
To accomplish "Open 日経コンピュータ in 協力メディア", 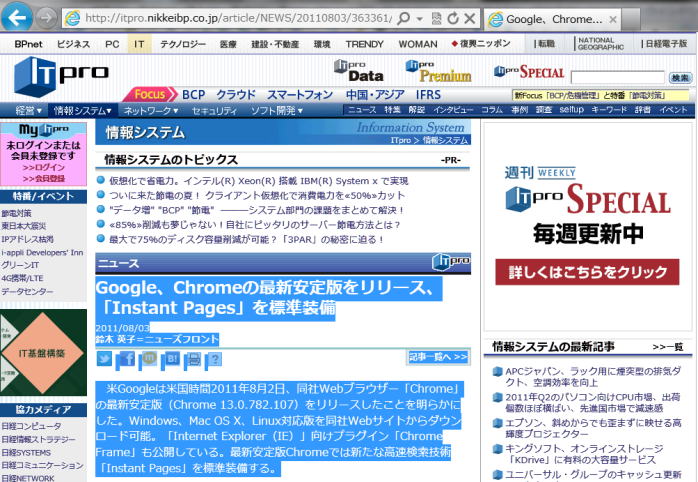I will point(32,426).
